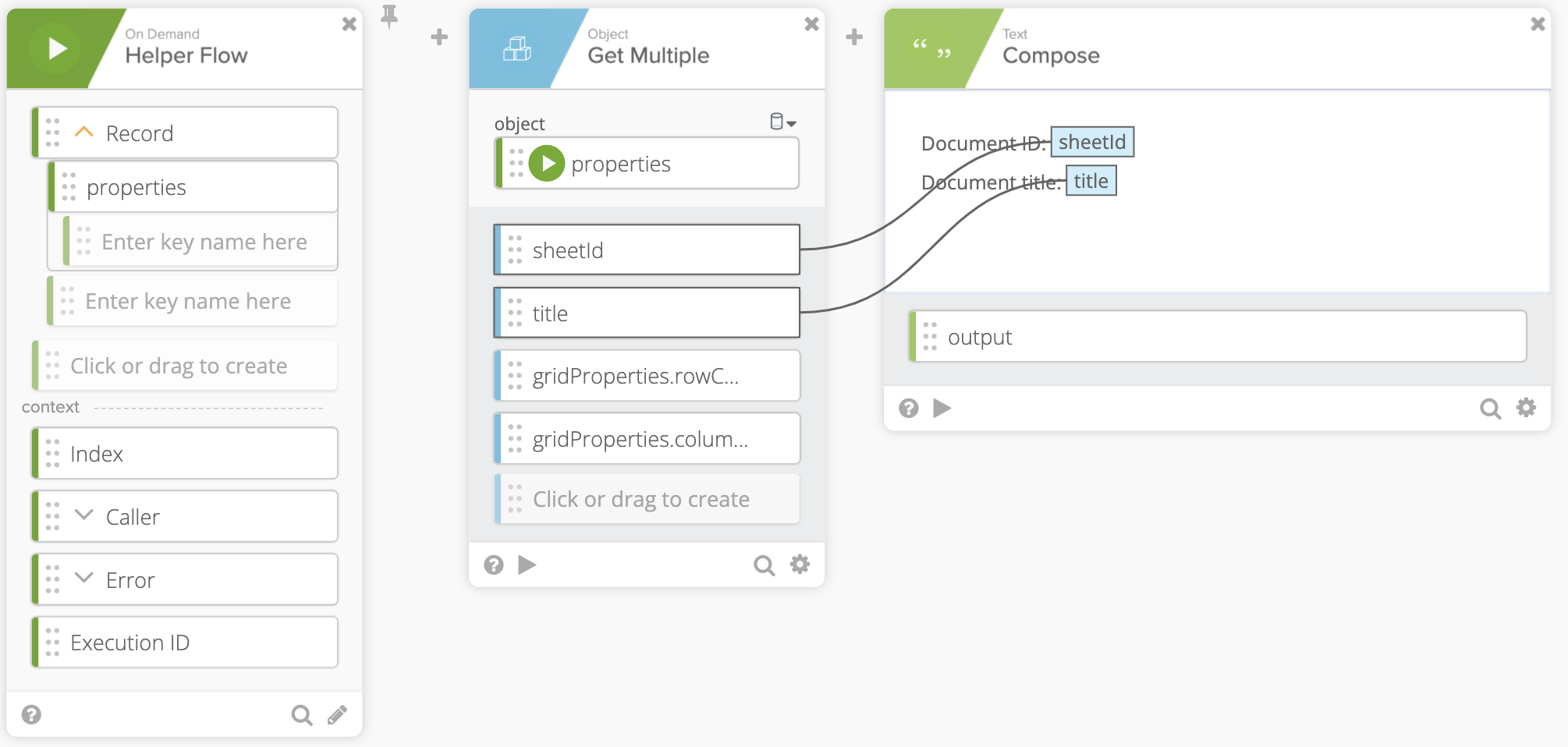Screen dimensions: 1568x747
Task: Add card between Get Multiple and Compose
Action: (x=854, y=37)
